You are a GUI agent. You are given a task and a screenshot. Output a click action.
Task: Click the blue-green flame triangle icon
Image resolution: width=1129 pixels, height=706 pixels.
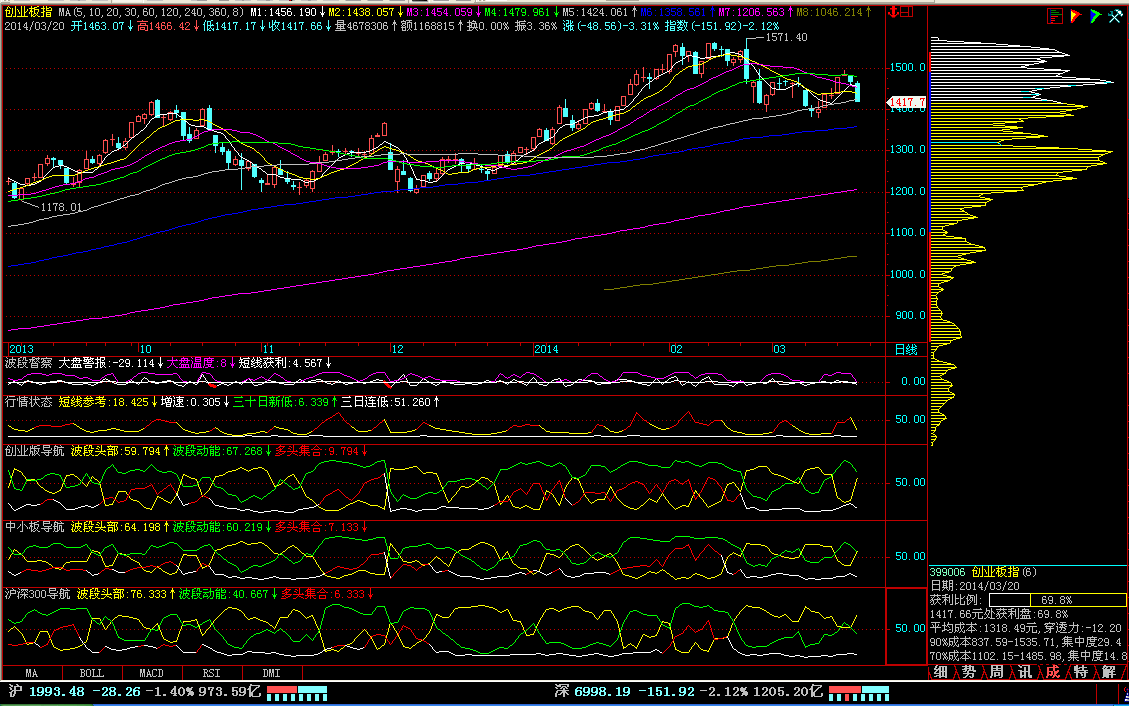[x=1095, y=16]
